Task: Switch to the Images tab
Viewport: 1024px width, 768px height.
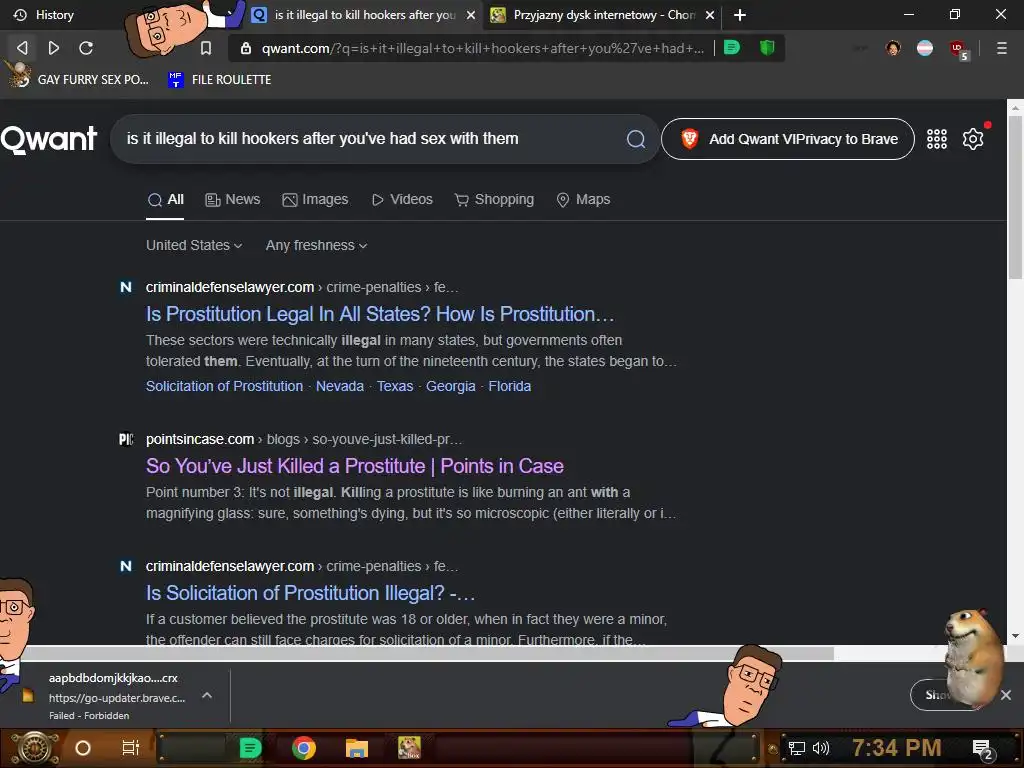Action: [315, 200]
